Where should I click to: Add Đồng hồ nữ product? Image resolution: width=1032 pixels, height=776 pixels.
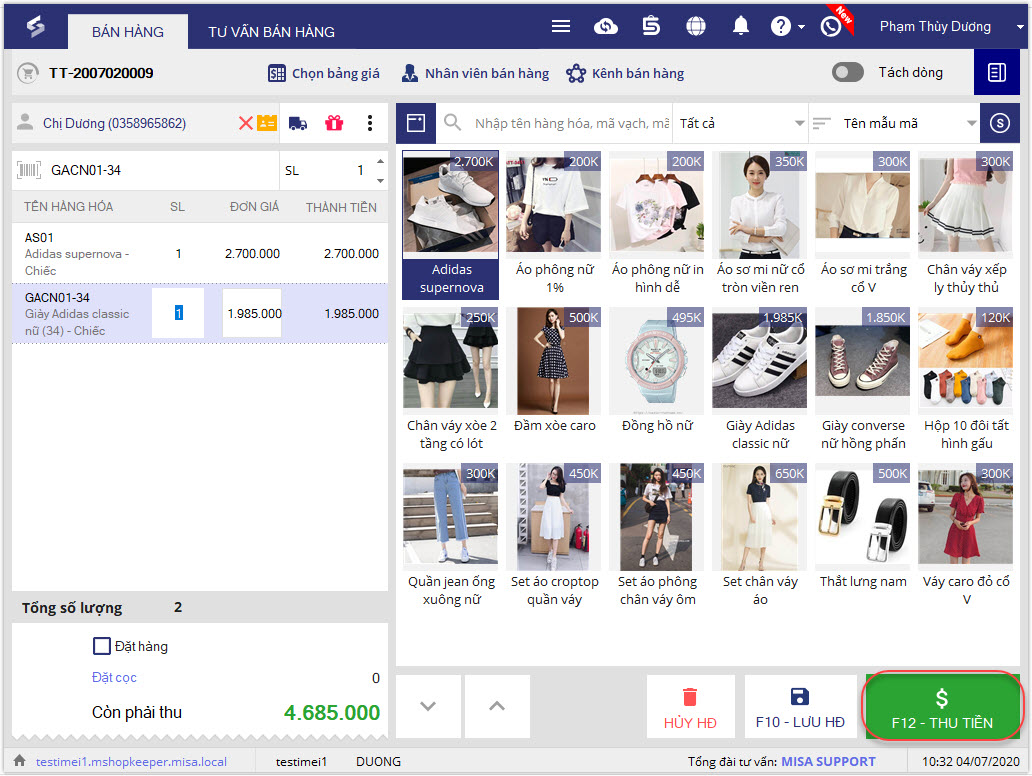pos(657,373)
